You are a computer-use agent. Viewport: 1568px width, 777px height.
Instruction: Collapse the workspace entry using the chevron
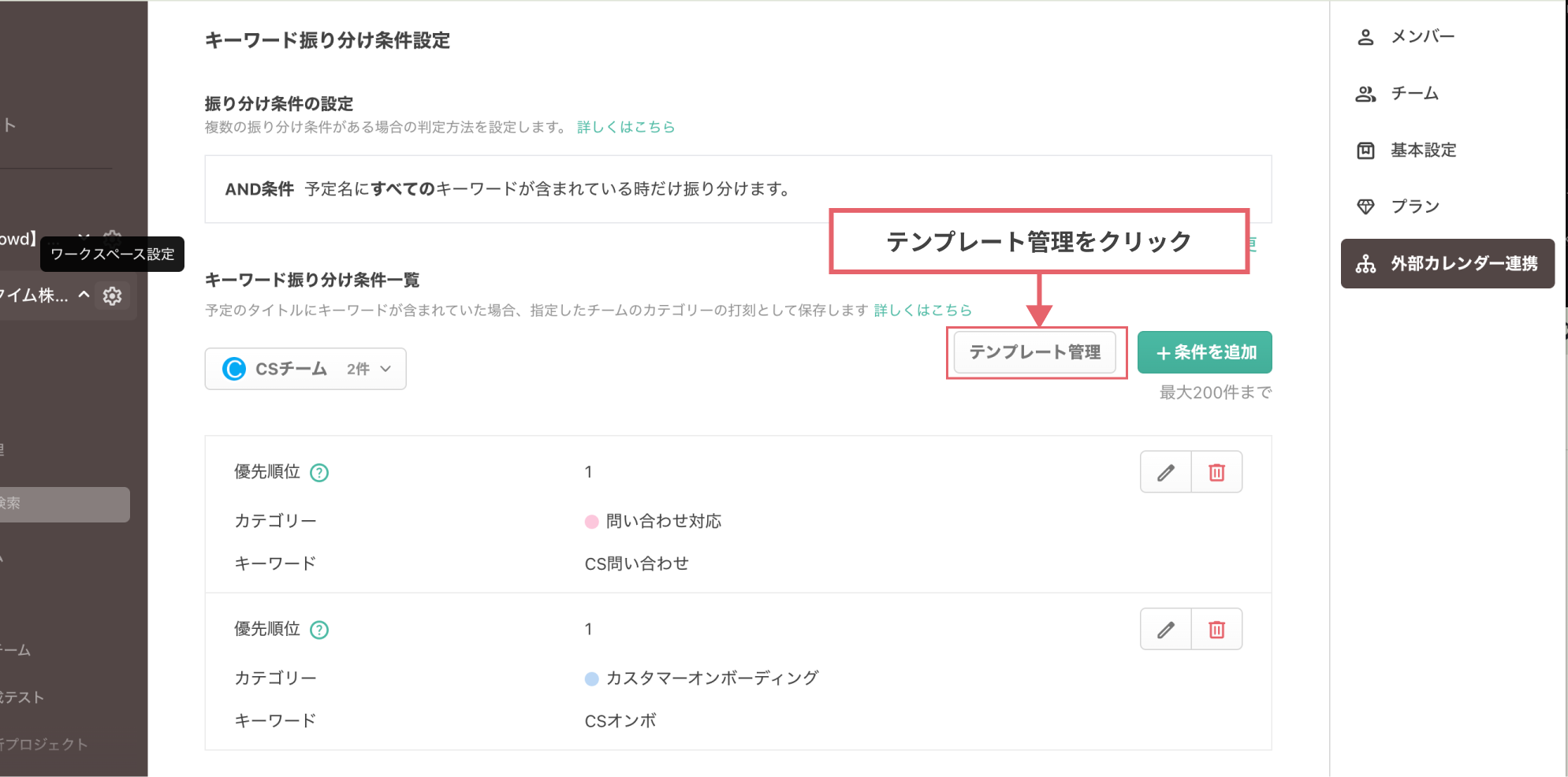[84, 296]
